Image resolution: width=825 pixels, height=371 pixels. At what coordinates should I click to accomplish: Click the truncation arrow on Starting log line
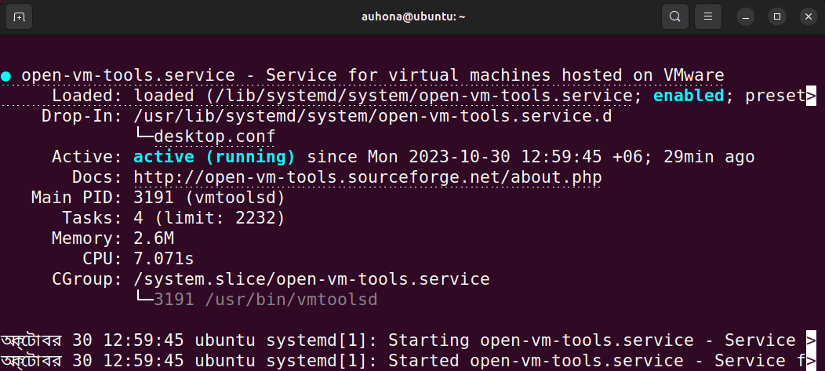[811, 340]
